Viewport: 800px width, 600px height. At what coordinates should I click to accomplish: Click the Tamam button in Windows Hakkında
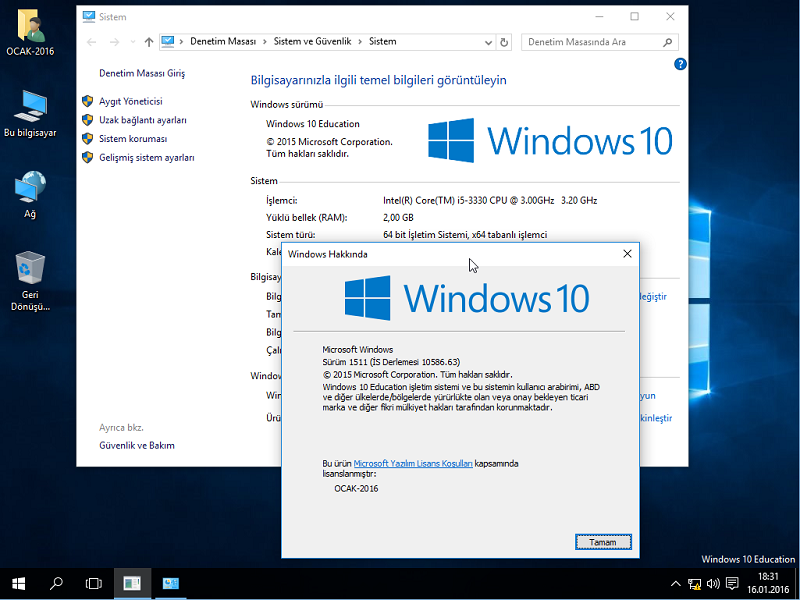tap(603, 542)
